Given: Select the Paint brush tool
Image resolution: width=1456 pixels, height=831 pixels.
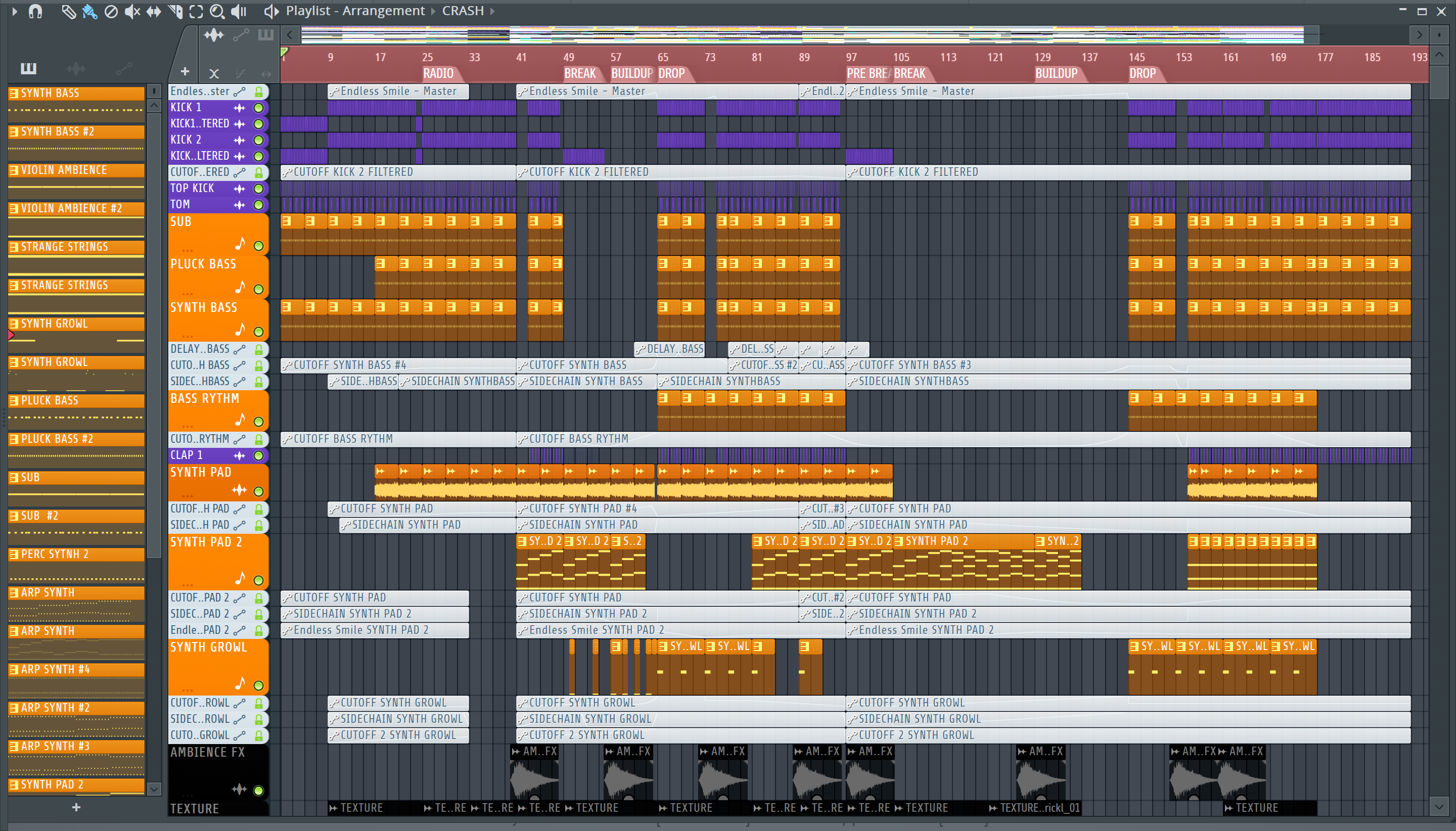Looking at the screenshot, I should point(89,12).
